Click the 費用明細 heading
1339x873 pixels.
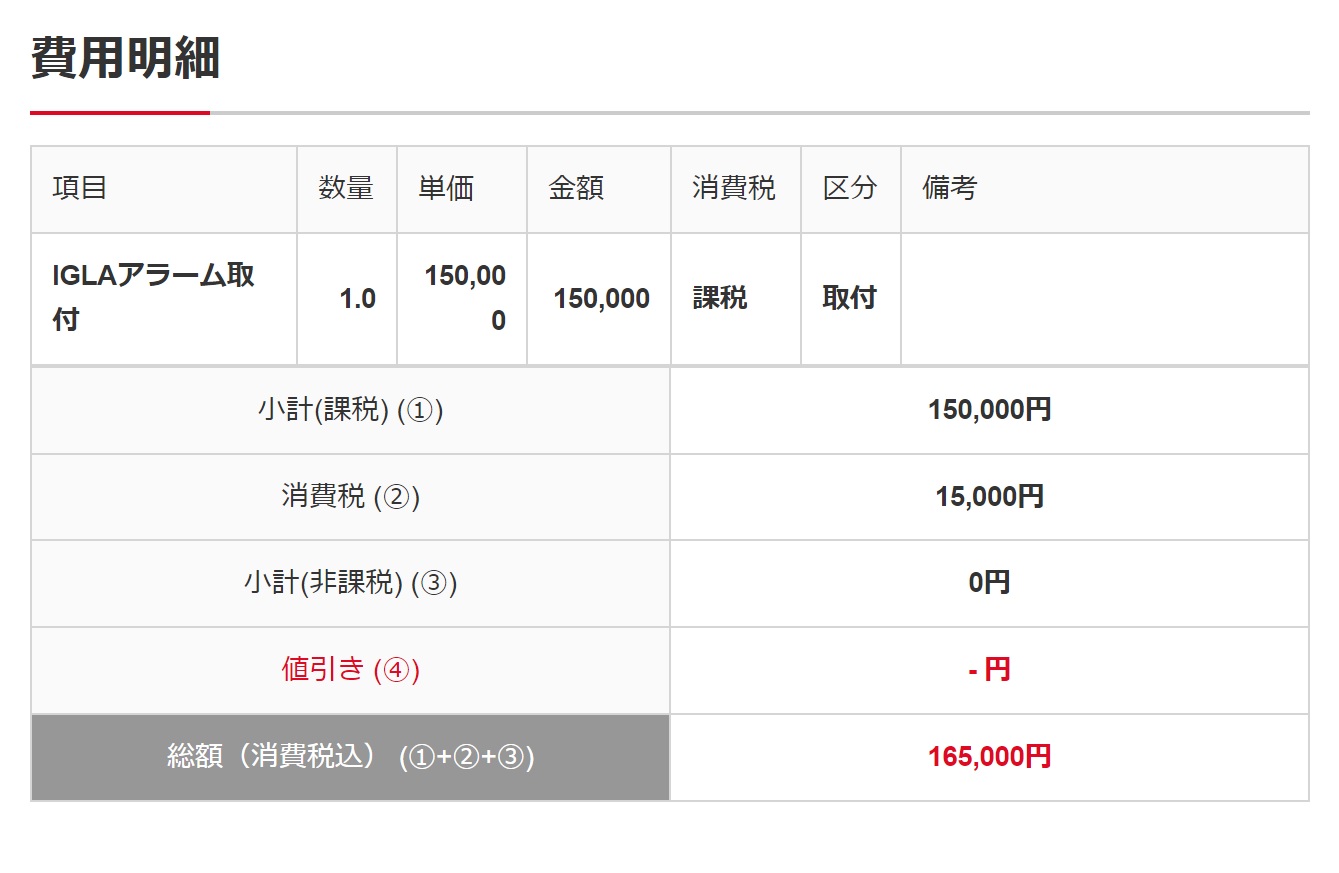125,58
